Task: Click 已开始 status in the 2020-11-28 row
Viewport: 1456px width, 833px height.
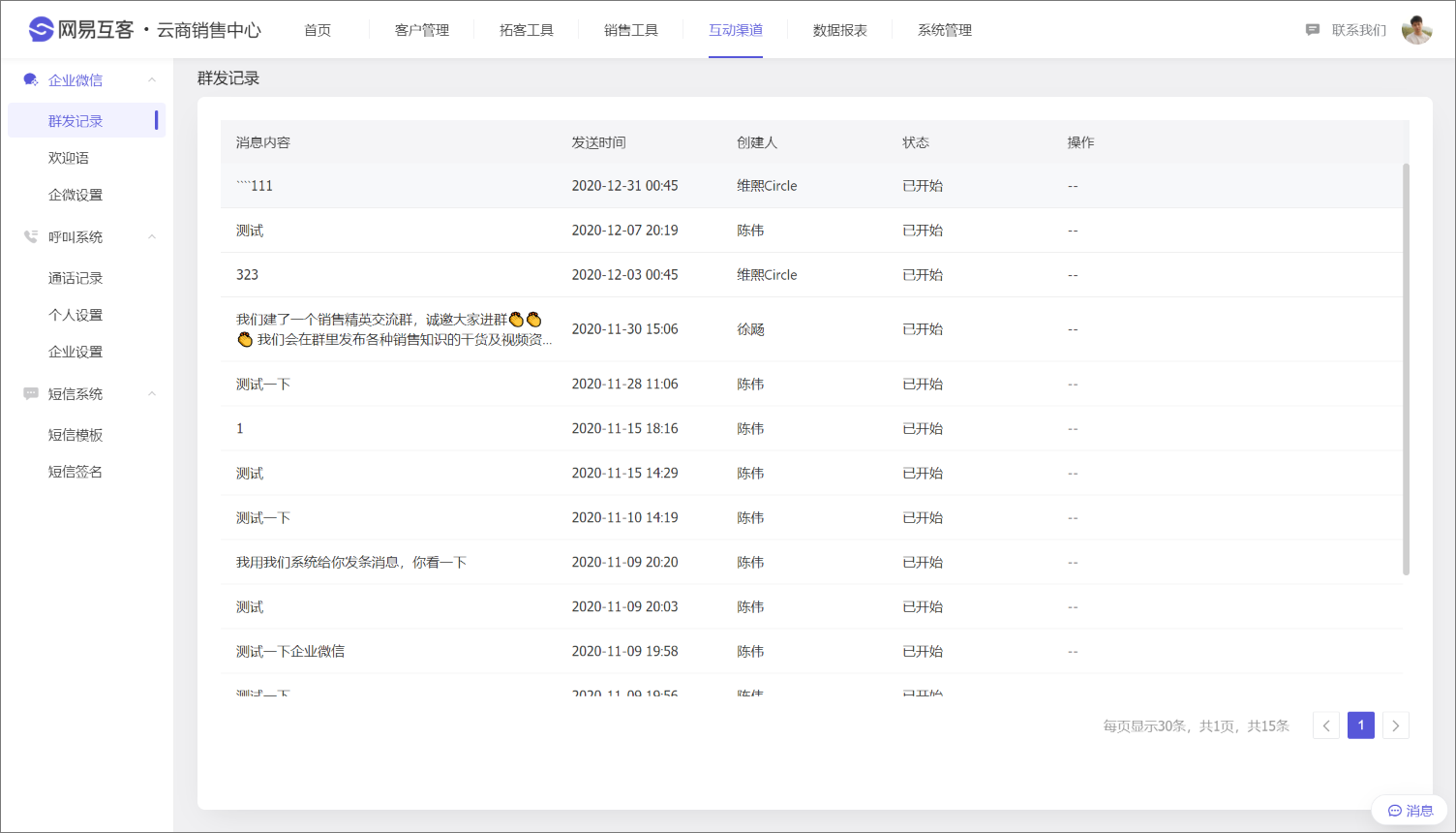Action: click(x=923, y=385)
